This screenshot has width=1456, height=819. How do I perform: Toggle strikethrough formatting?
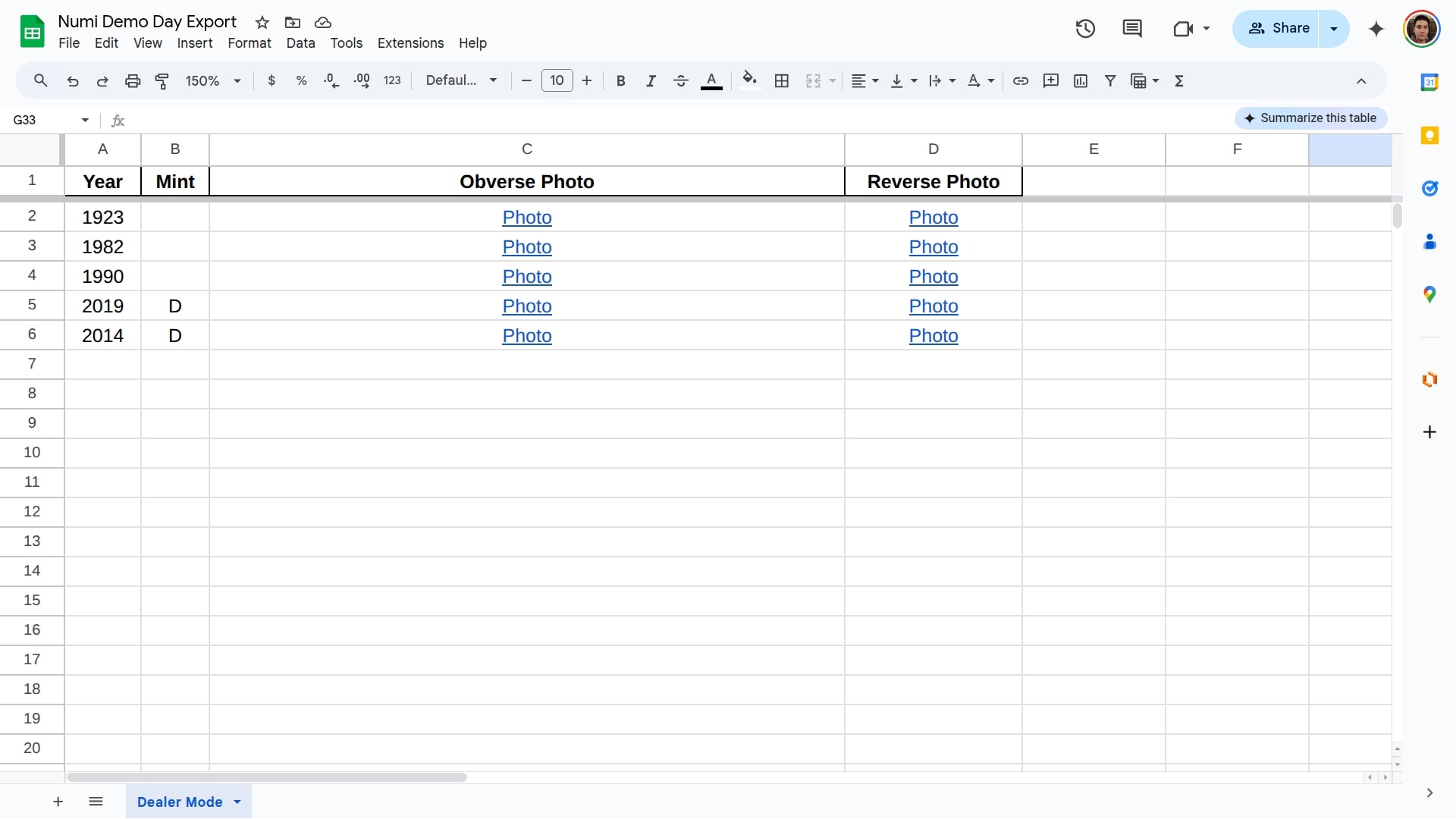click(x=681, y=81)
